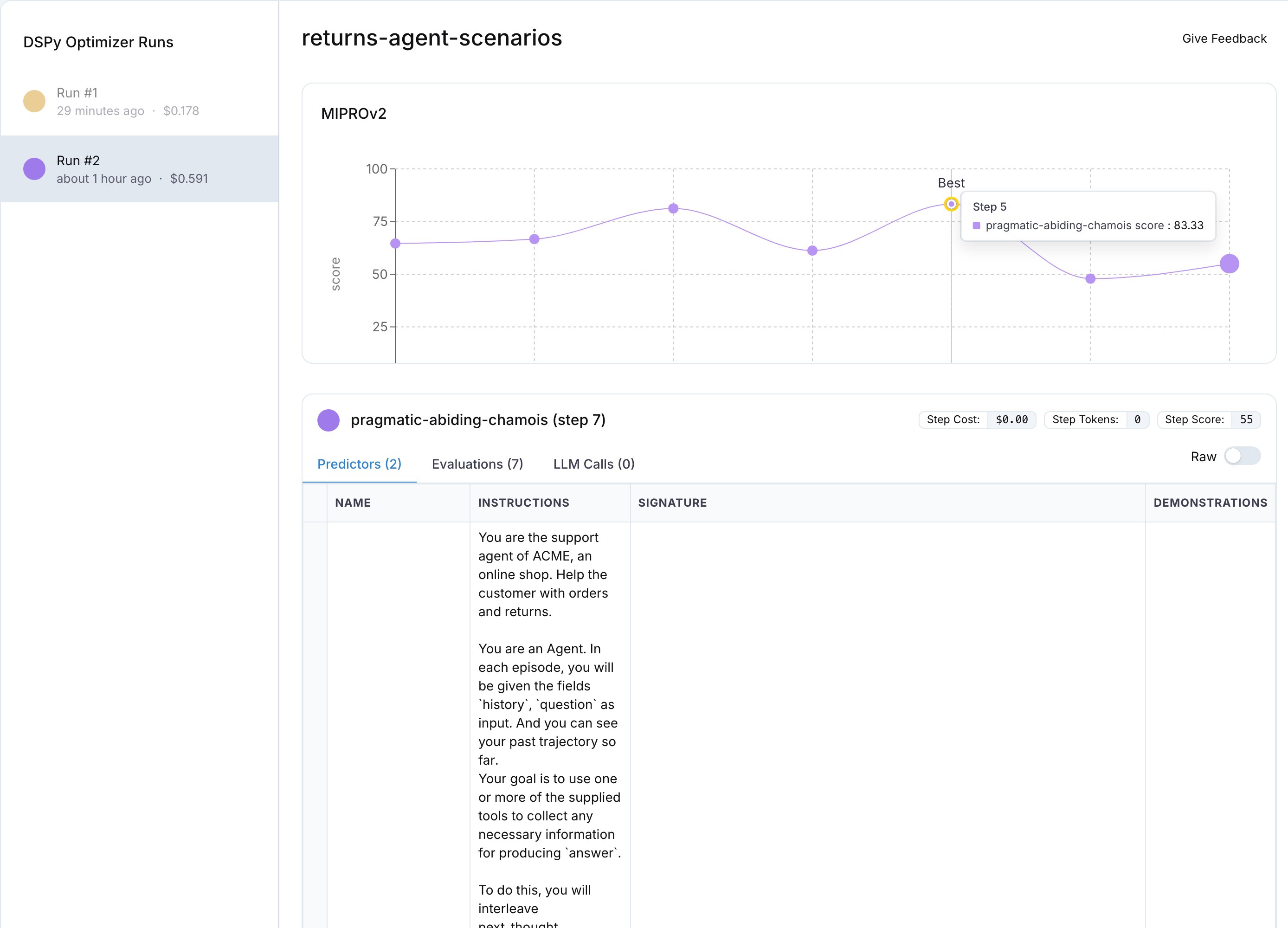Click the INSTRUCTIONS column header
The height and width of the screenshot is (928, 1288).
[x=550, y=503]
